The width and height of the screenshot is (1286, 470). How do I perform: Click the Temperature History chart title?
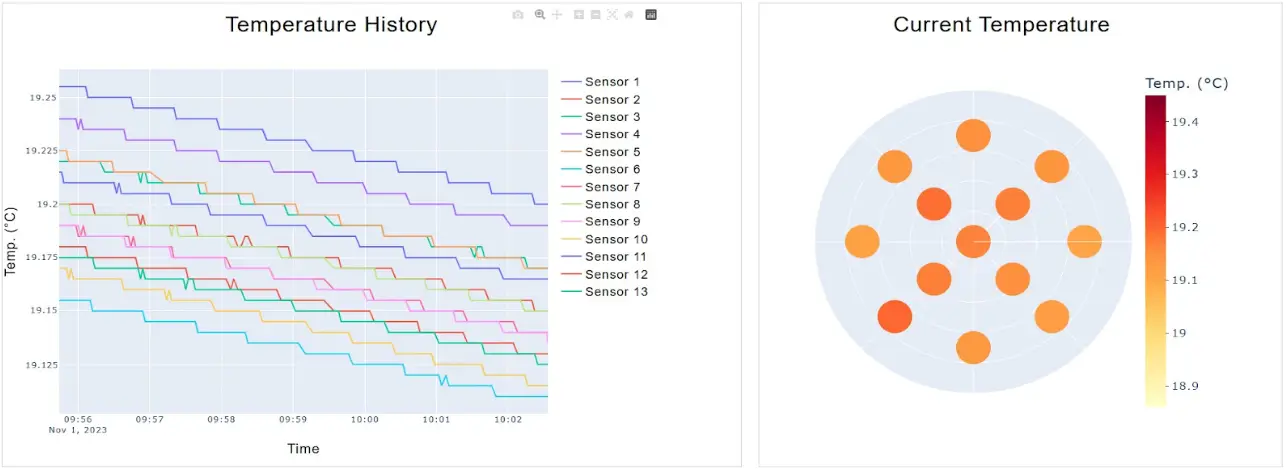(331, 25)
